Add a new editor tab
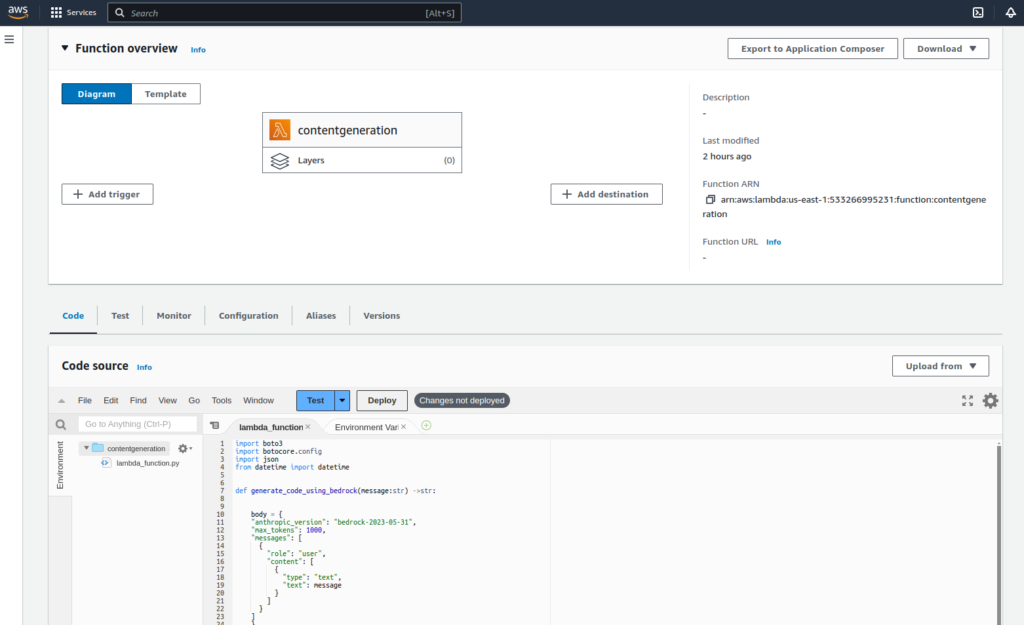 pyautogui.click(x=426, y=426)
